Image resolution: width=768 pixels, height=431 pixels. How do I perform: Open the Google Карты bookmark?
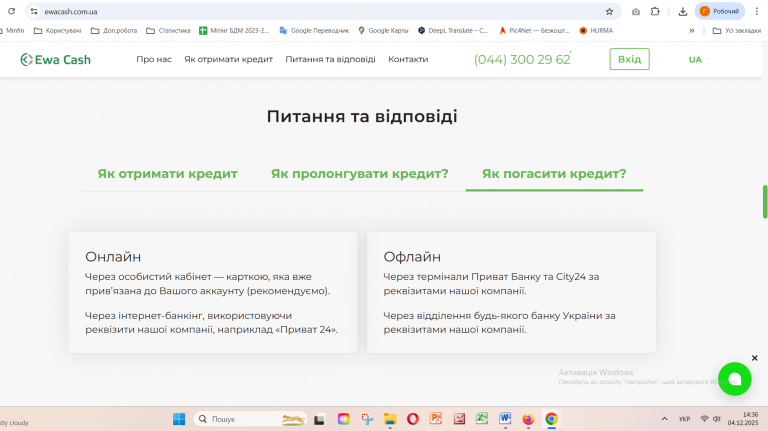tap(383, 30)
